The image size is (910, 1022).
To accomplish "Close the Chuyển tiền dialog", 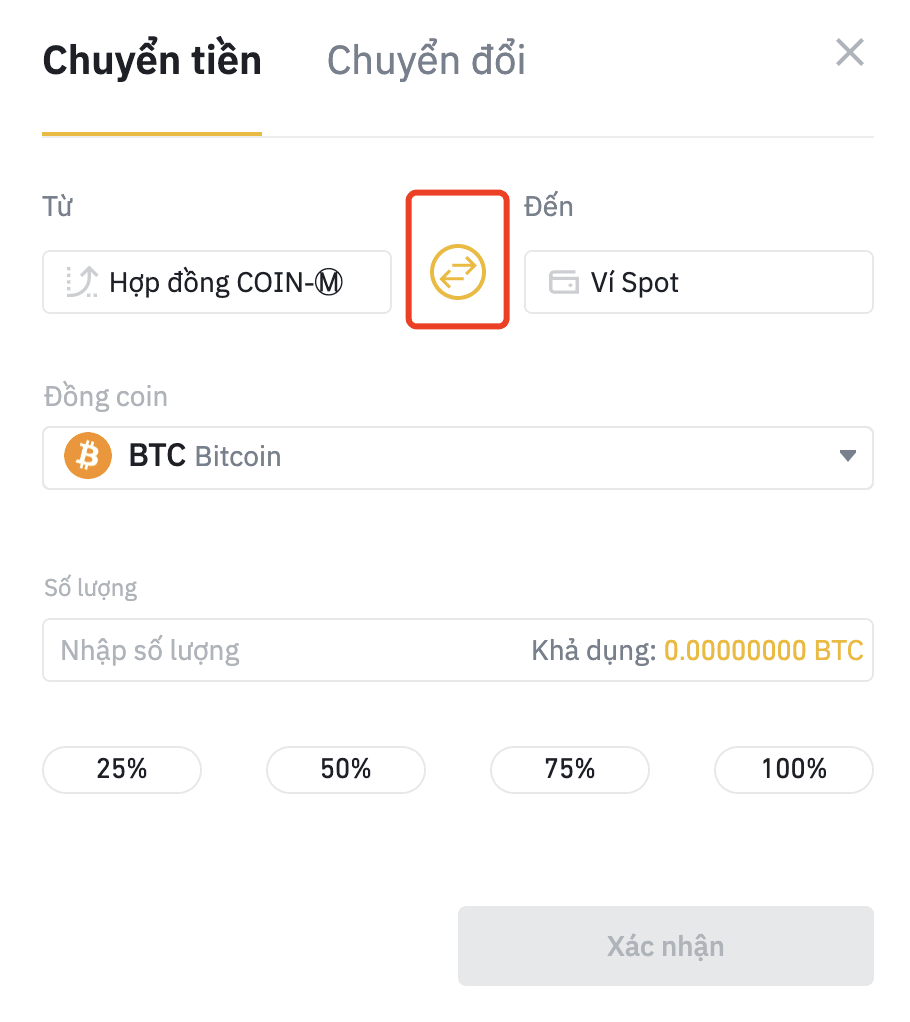I will click(850, 52).
